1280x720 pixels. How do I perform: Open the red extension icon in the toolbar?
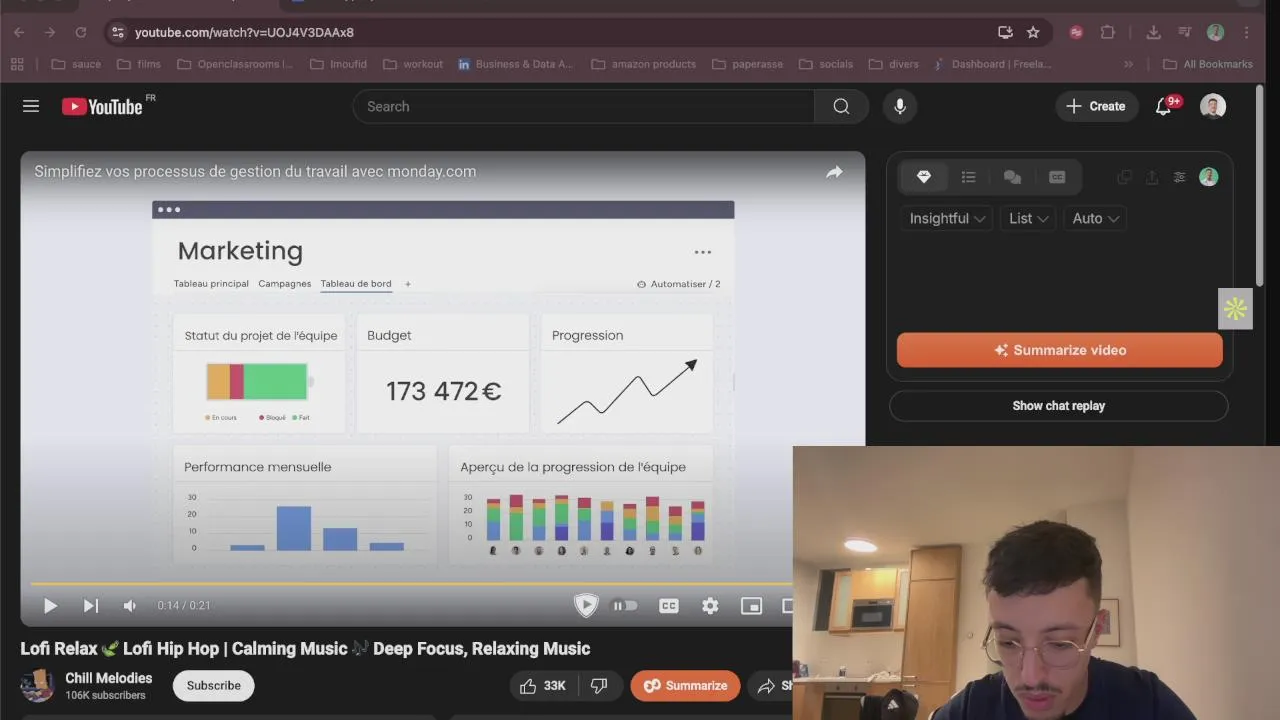pyautogui.click(x=1076, y=32)
